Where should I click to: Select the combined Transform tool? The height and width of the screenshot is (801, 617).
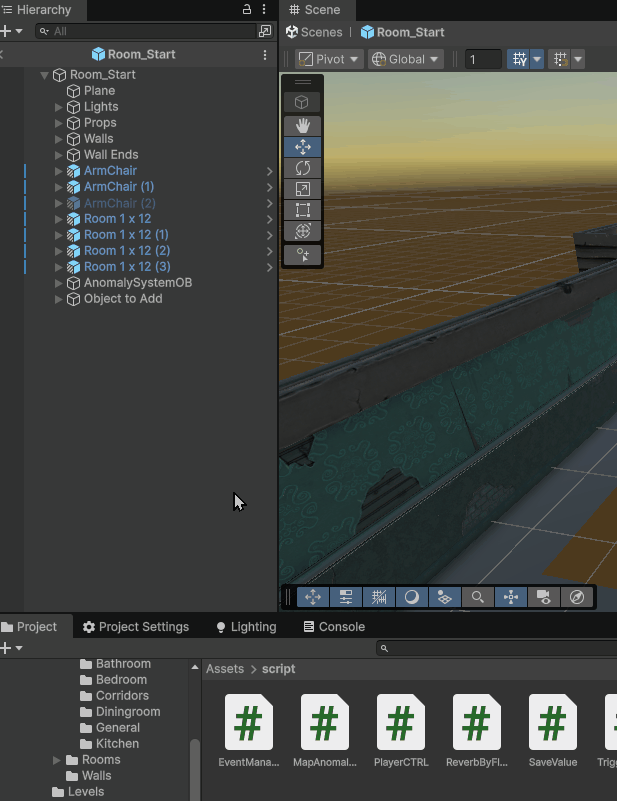click(x=302, y=231)
